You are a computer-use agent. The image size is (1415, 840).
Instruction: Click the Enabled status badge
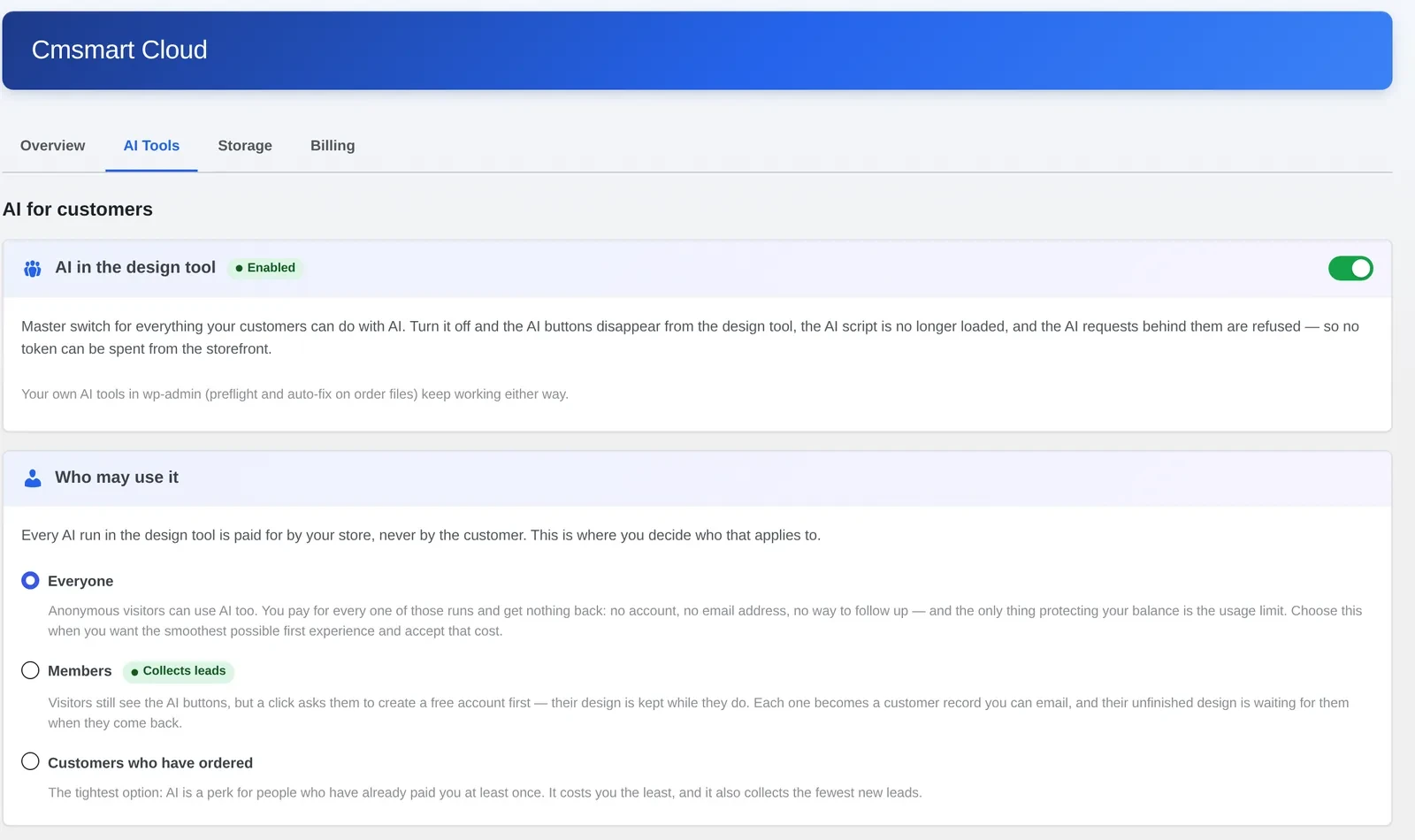(x=265, y=268)
